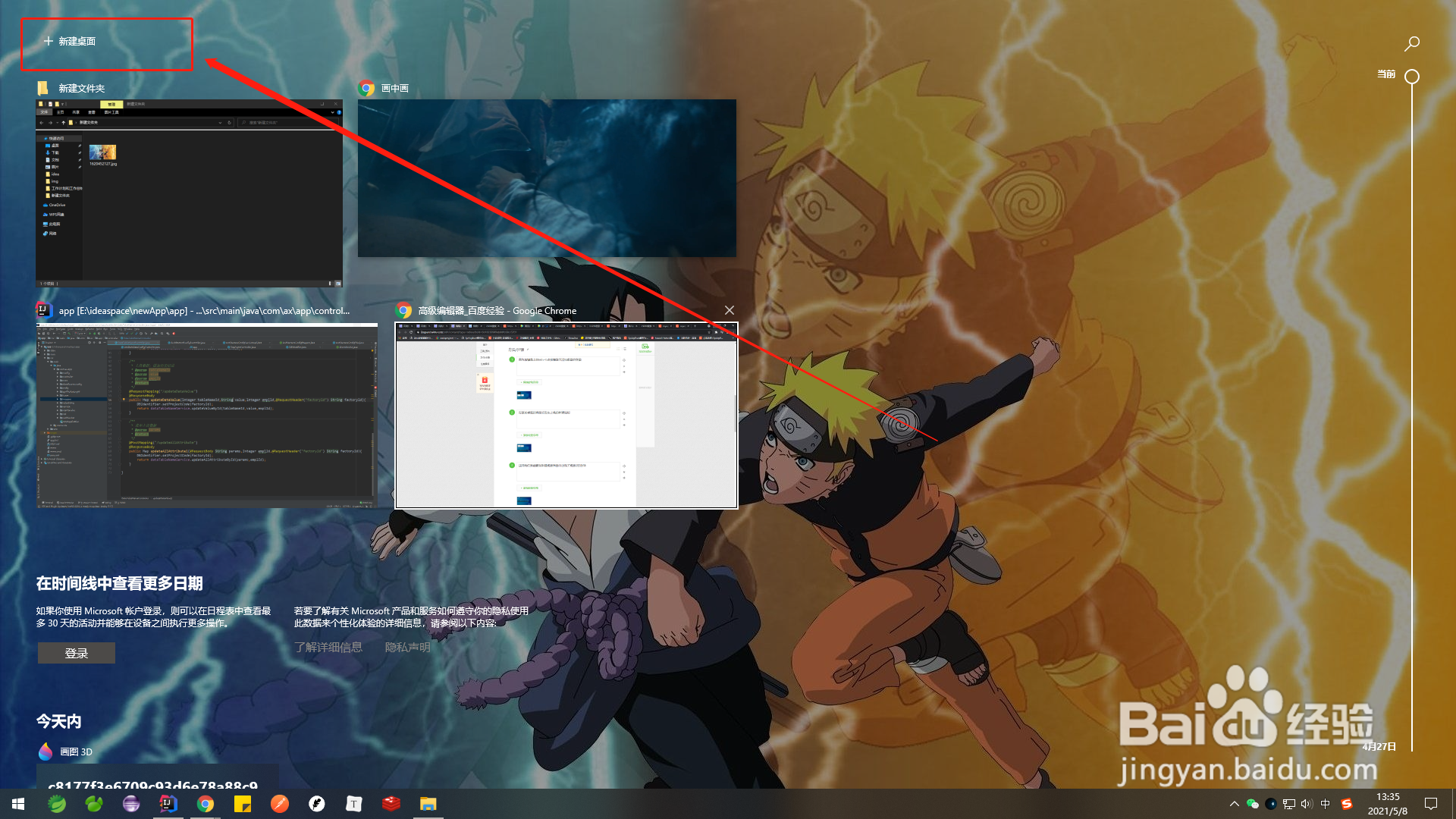Click the dark round tray icon
Screen dimensions: 1456x819
coord(1271,804)
